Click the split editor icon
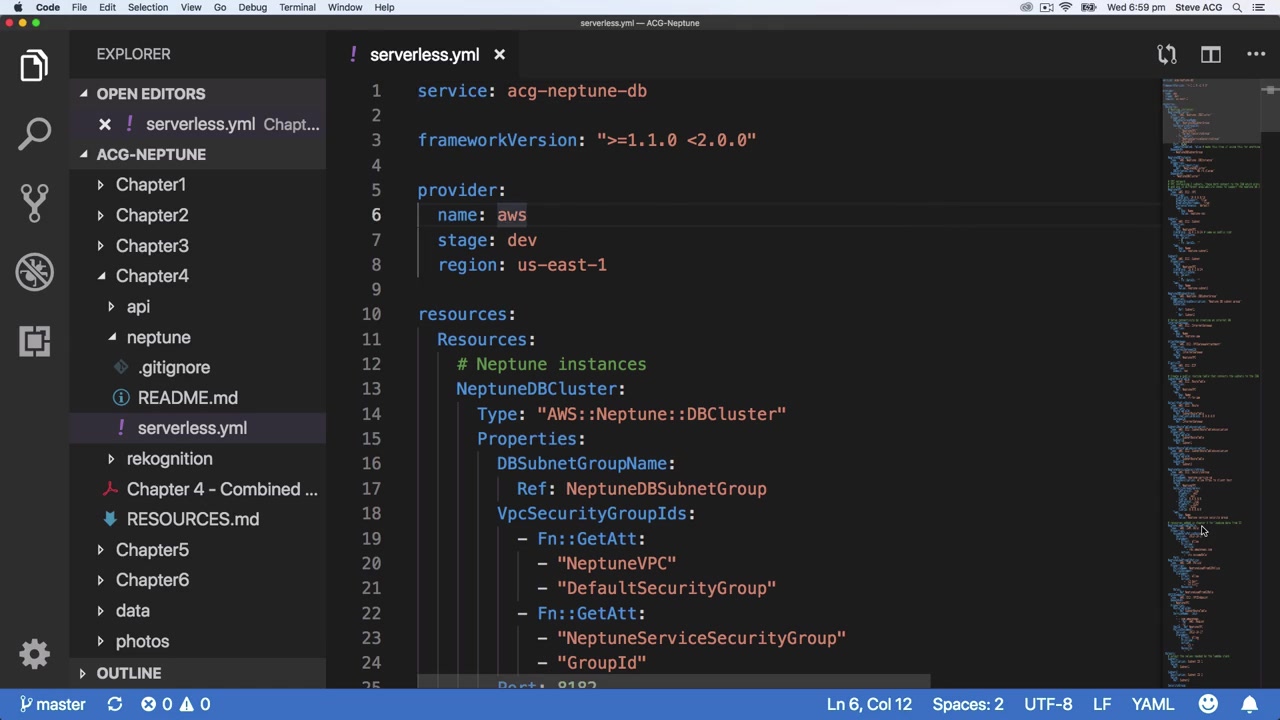Screen dimensions: 1280x720 click(1211, 55)
